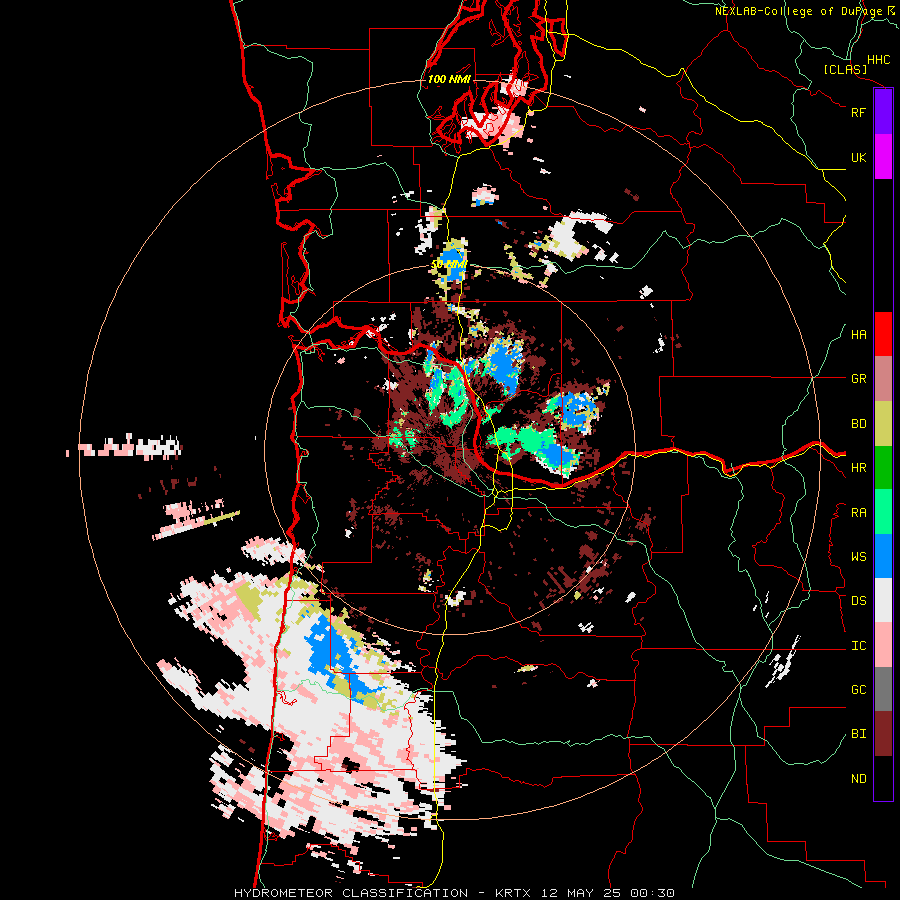900x900 pixels.
Task: Click the HA red legend swatch
Action: tap(883, 334)
